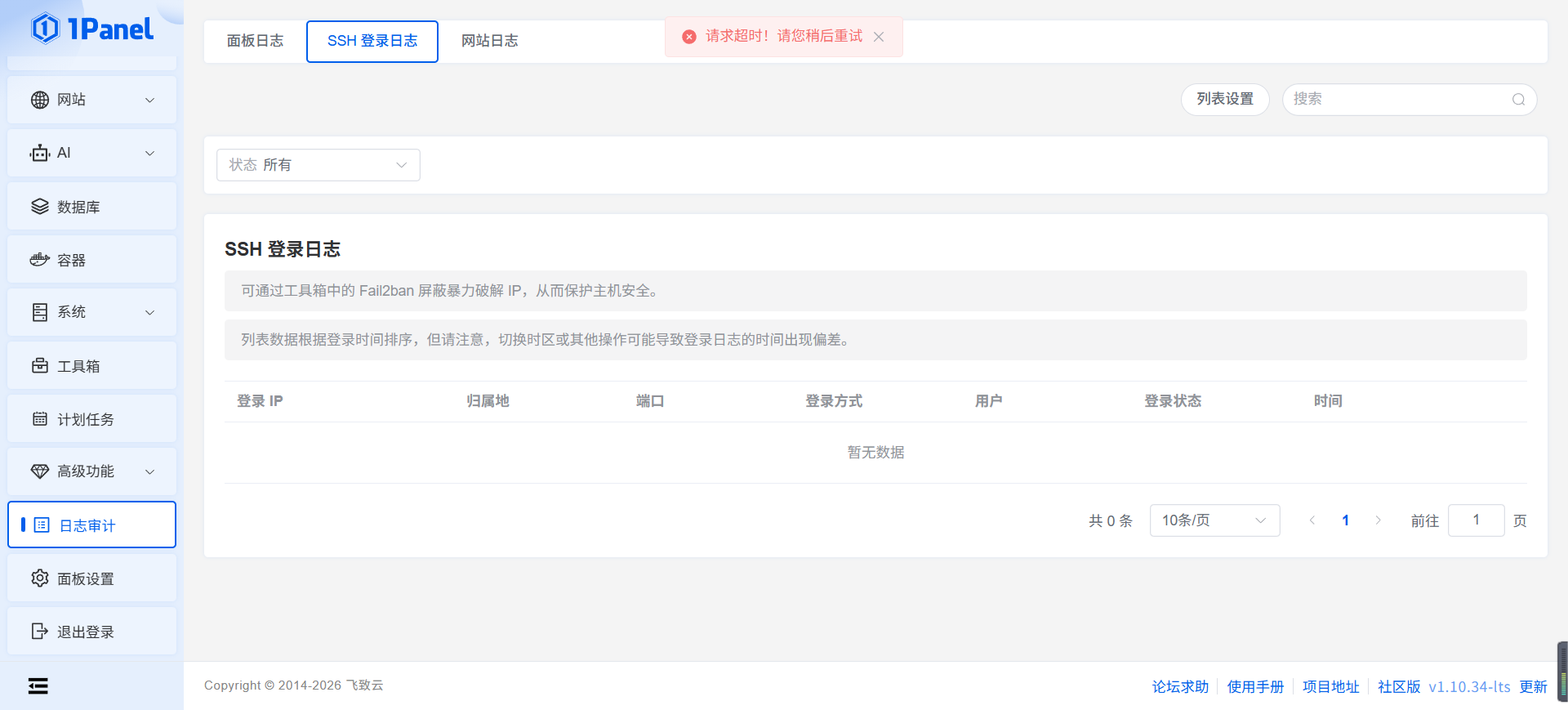Click the 列表设置 button
Viewport: 1568px width, 710px height.
(x=1224, y=99)
